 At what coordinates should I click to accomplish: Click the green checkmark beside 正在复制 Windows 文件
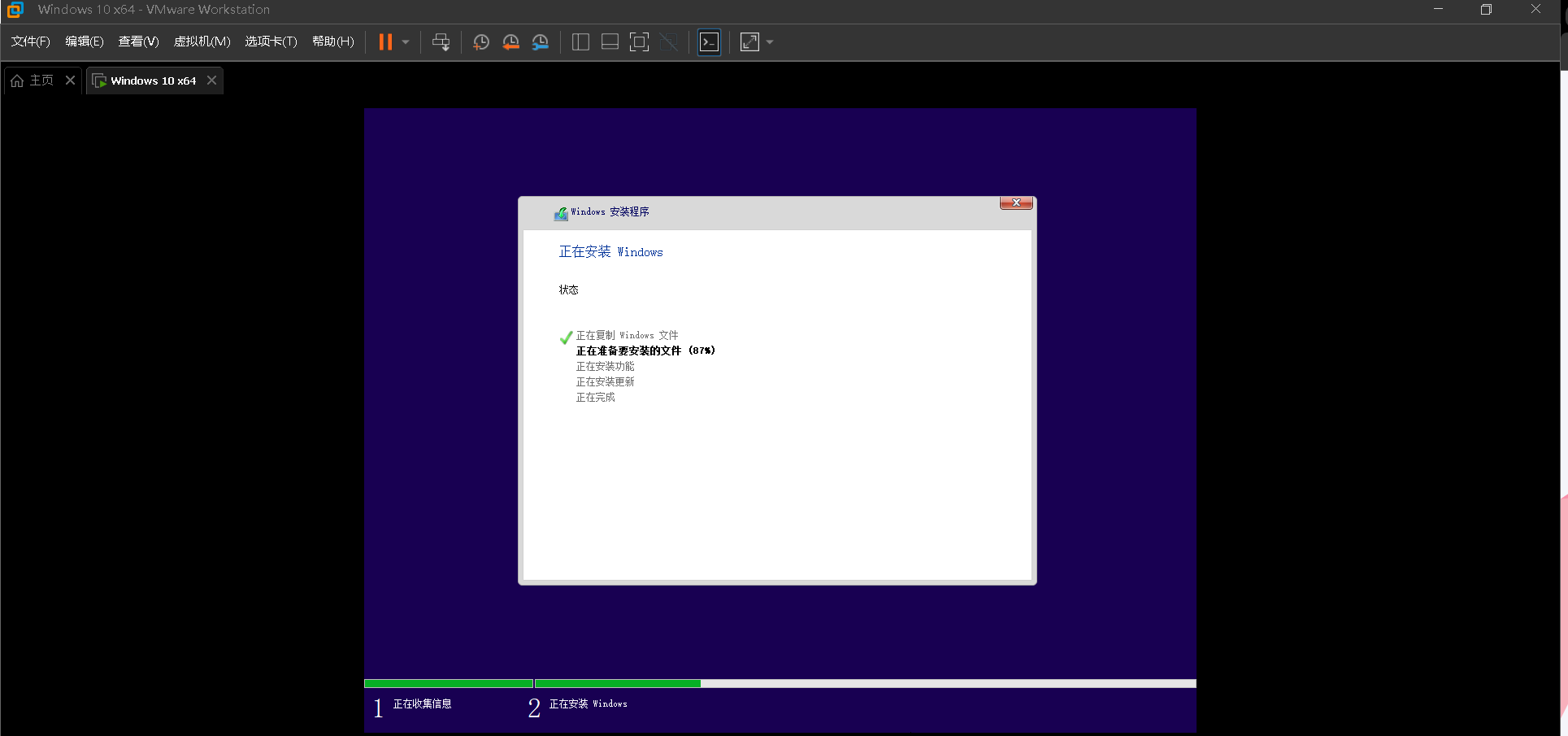coord(566,338)
